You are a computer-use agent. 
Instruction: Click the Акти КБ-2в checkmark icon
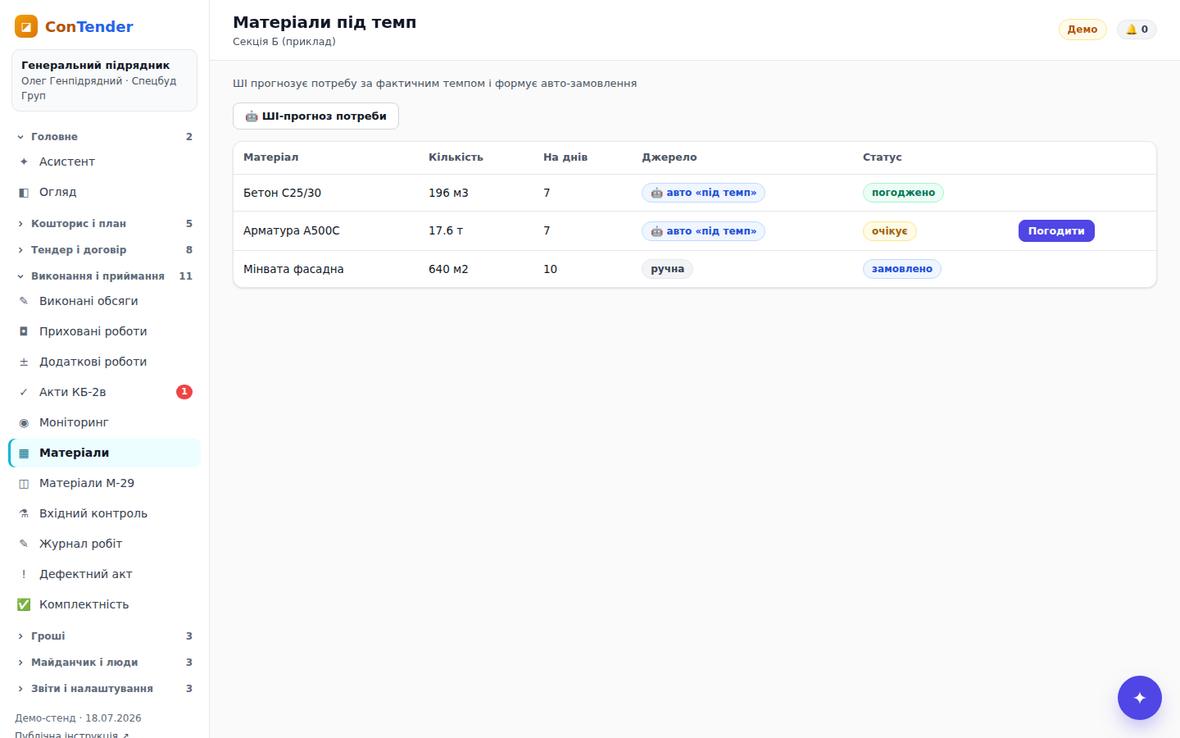coord(23,392)
